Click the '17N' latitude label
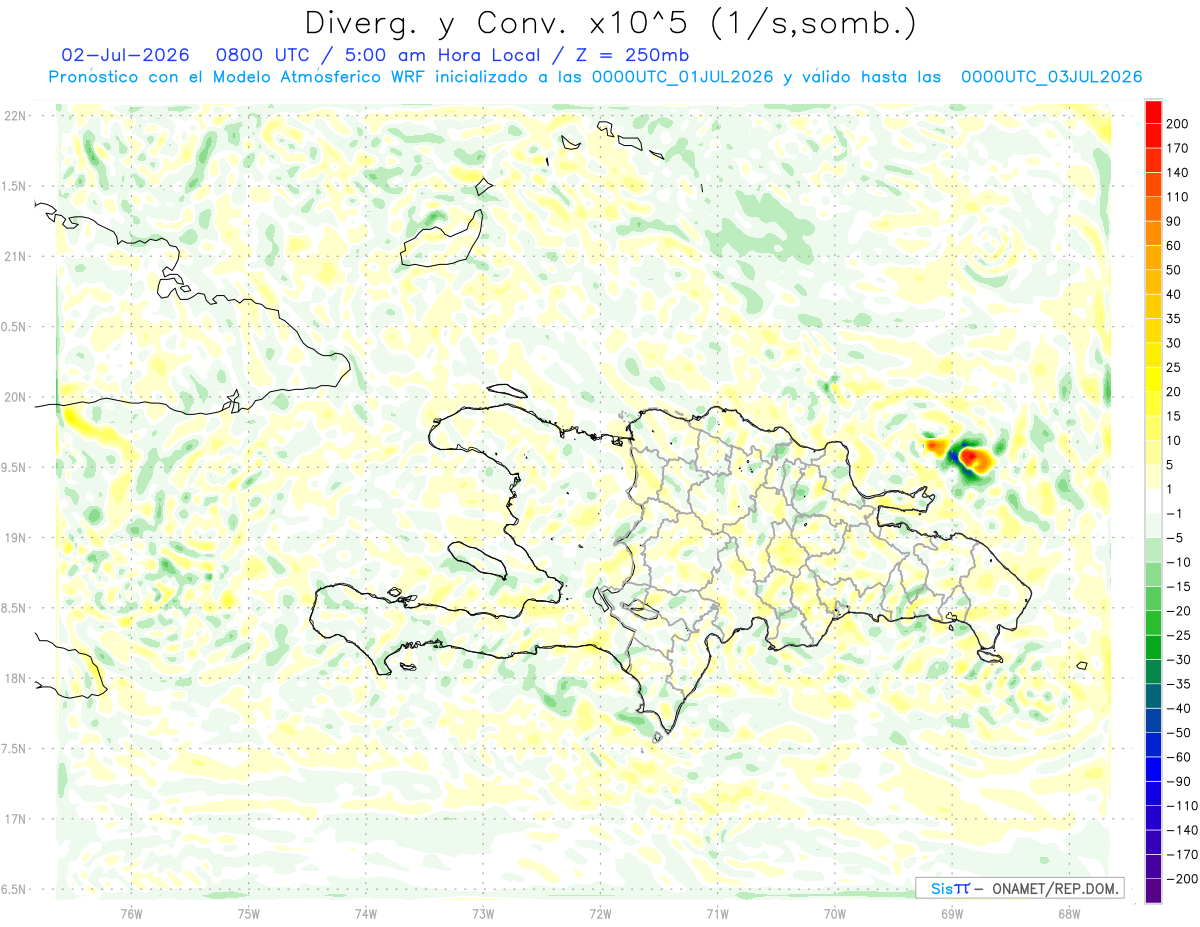The height and width of the screenshot is (927, 1200). 14,819
